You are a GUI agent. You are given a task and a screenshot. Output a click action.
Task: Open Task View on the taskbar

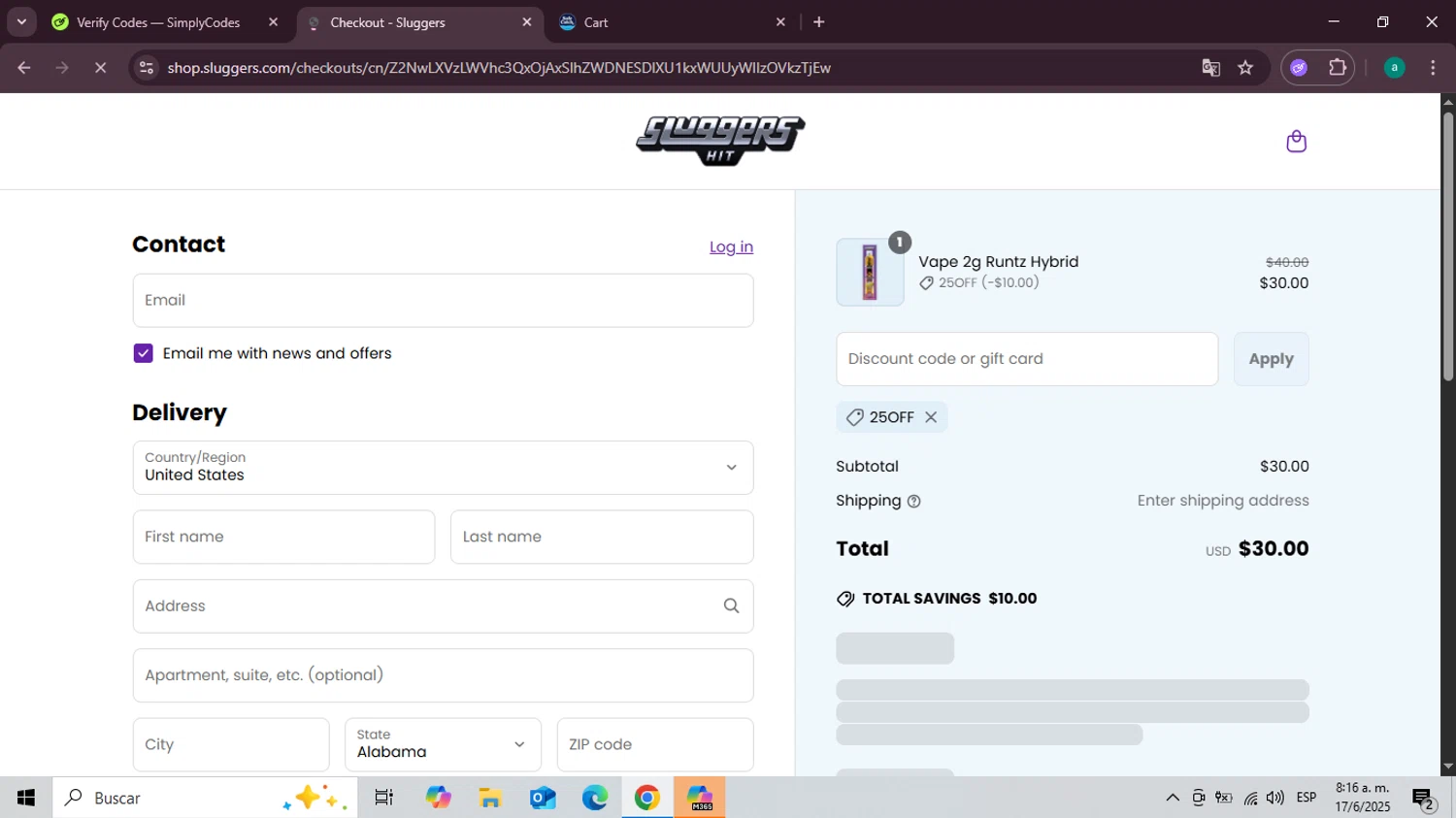[x=384, y=798]
